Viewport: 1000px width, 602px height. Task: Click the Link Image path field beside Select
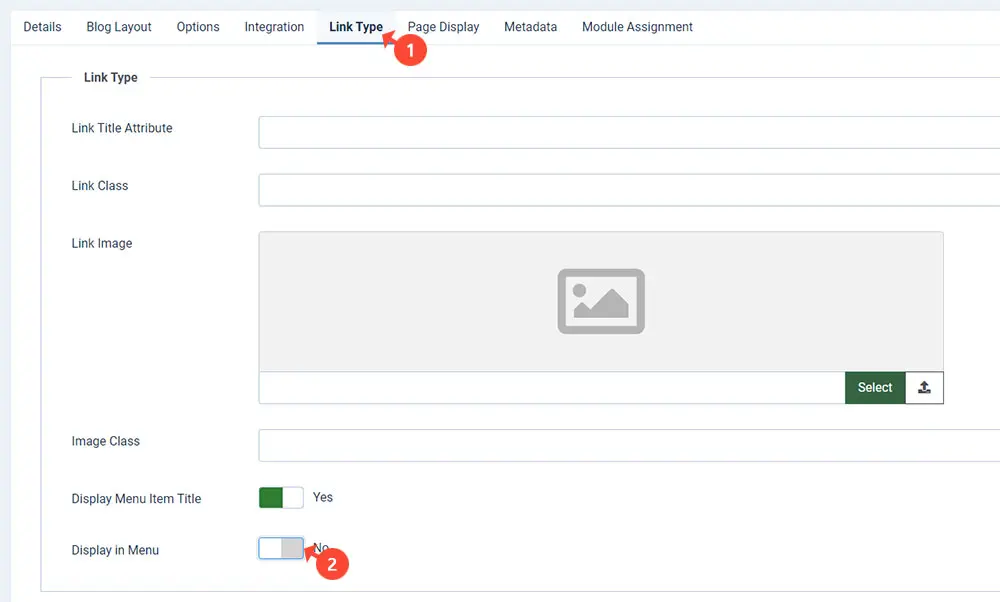point(551,388)
